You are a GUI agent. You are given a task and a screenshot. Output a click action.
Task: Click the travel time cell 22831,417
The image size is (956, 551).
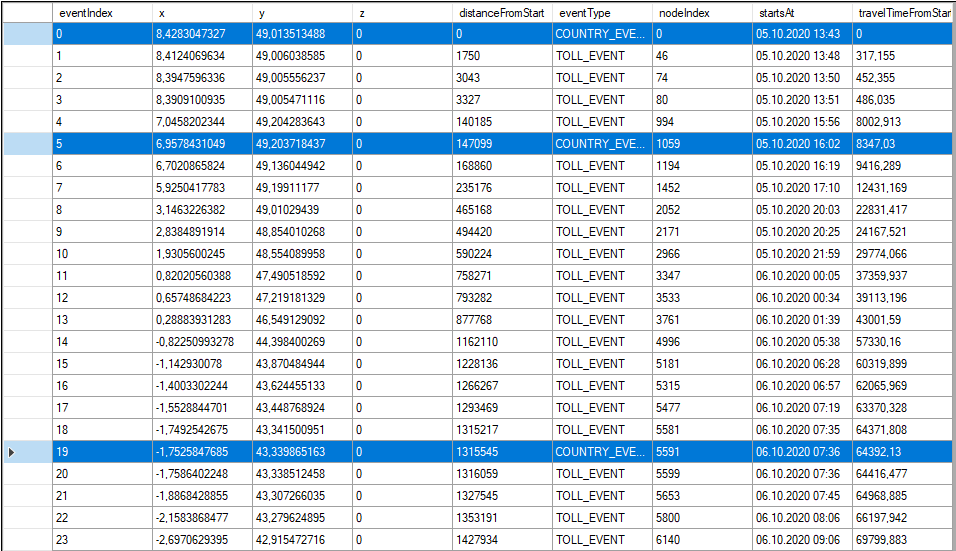click(904, 210)
